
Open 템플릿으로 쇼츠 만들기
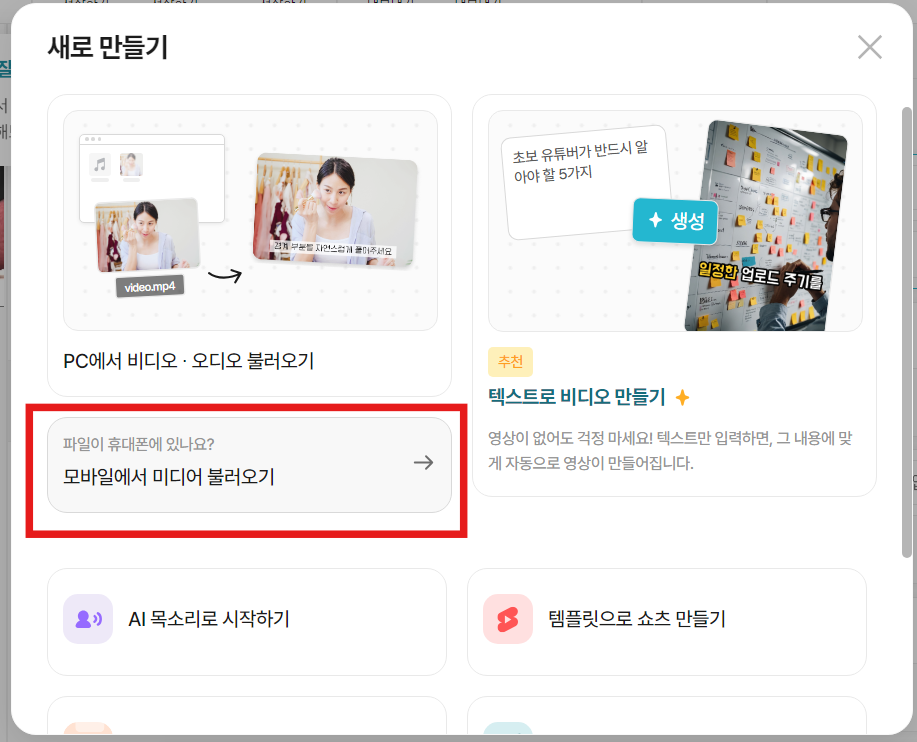(x=667, y=622)
